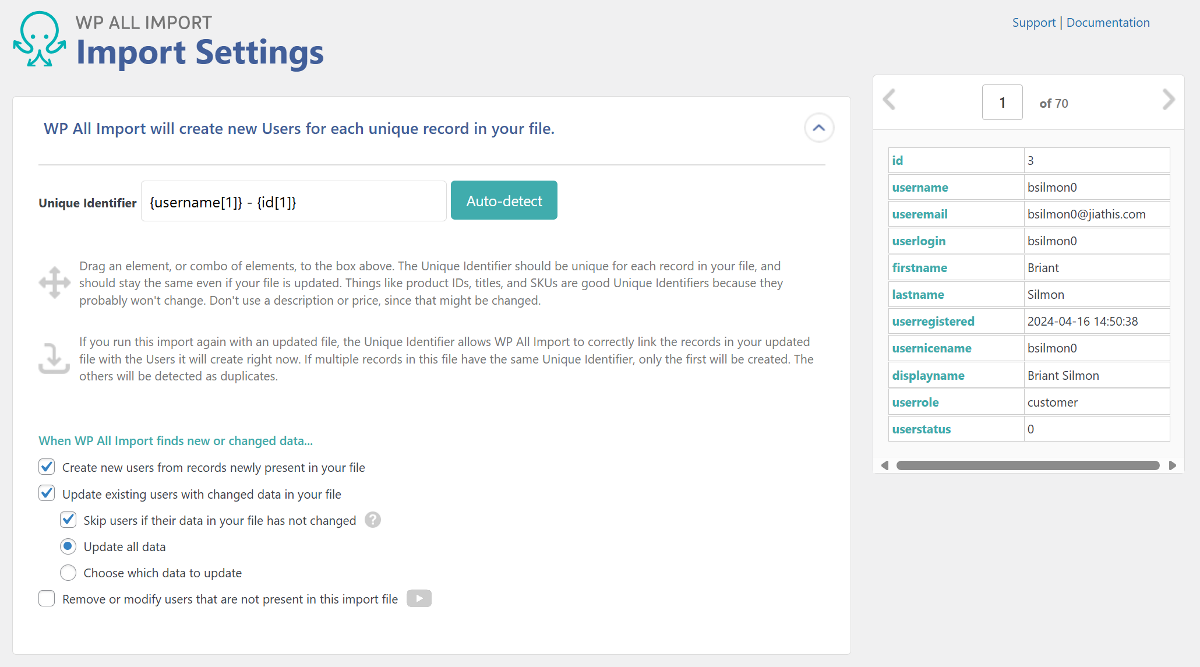Click the id value '3'
1200x667 pixels.
click(1031, 161)
